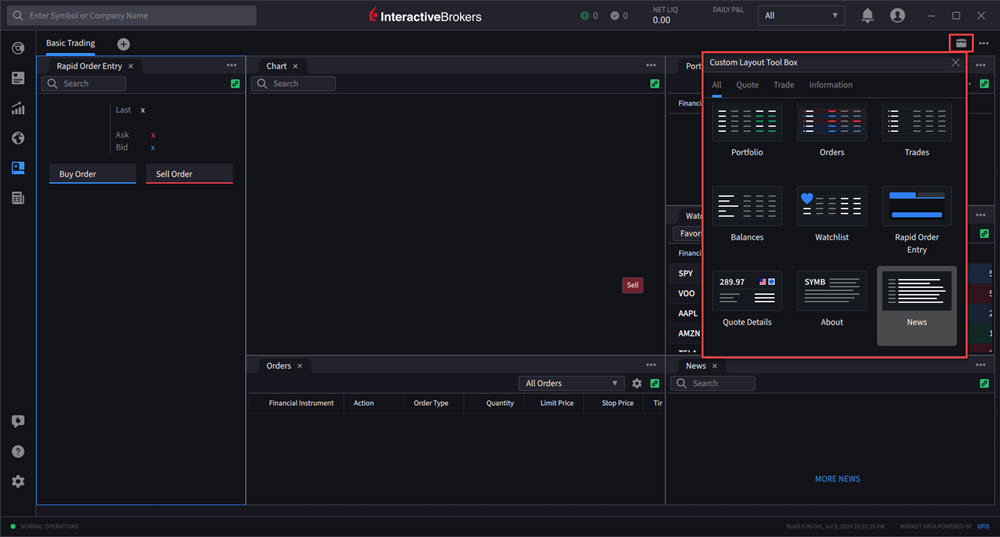Open Chart panel three-dot options menu

point(651,65)
